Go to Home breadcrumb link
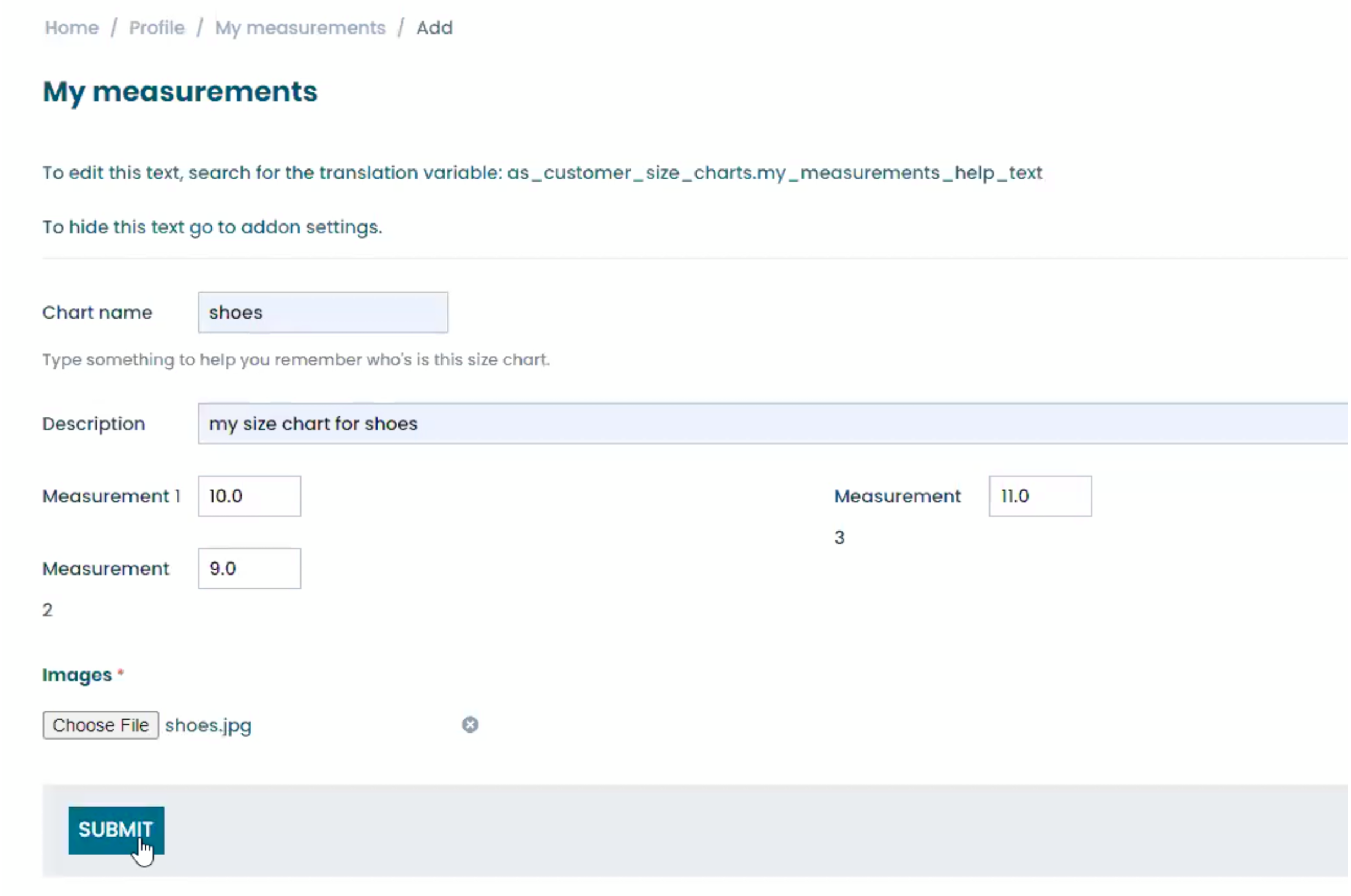 [72, 28]
